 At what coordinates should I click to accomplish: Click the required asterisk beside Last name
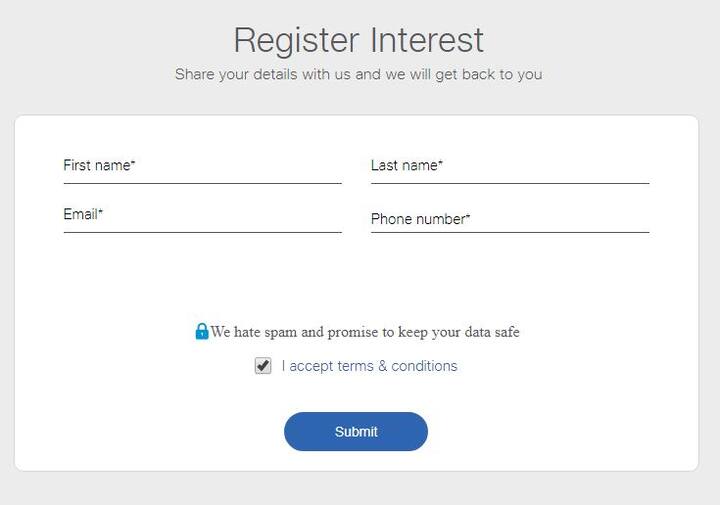440,162
